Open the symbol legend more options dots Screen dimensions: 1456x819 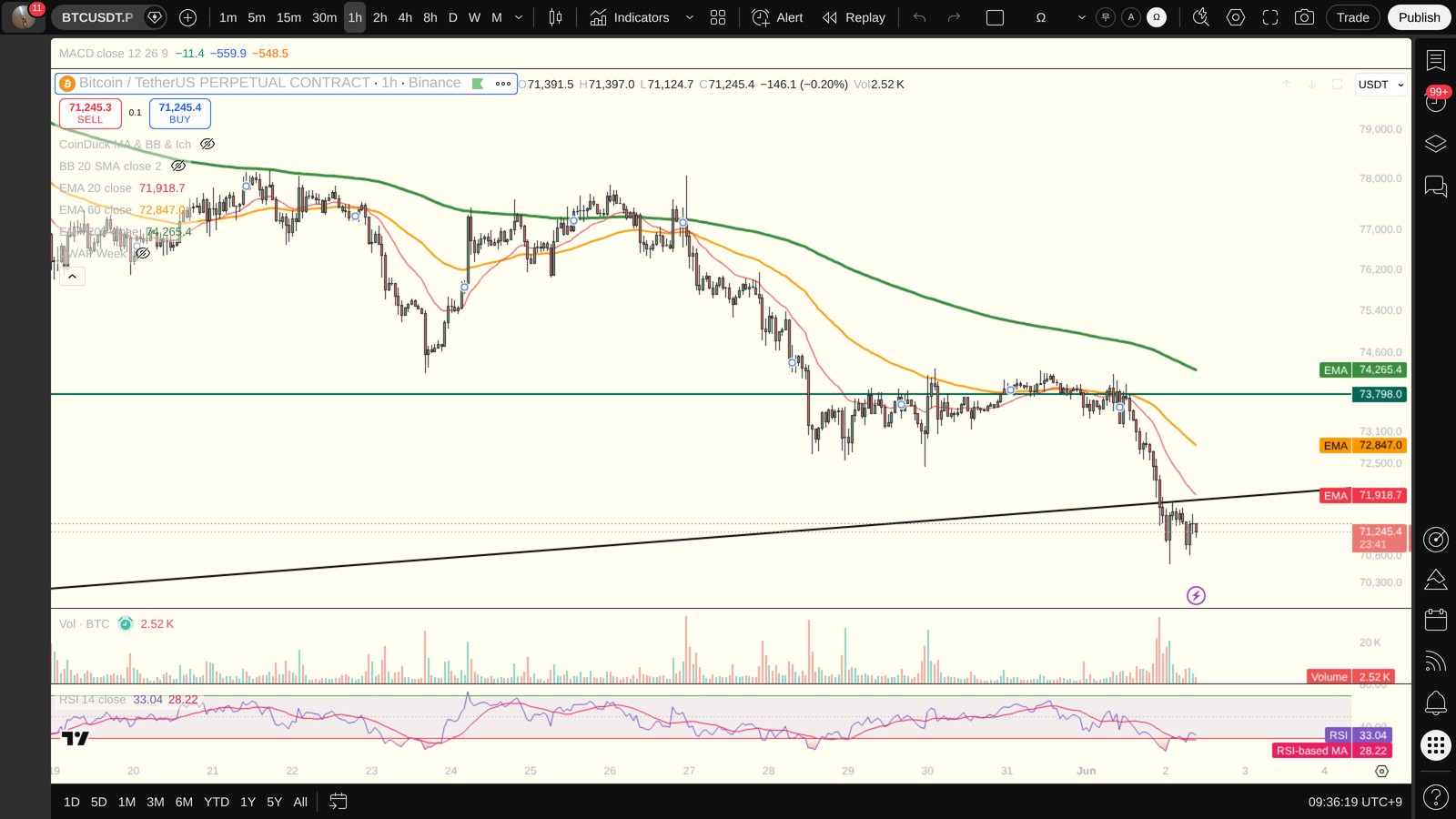(502, 84)
